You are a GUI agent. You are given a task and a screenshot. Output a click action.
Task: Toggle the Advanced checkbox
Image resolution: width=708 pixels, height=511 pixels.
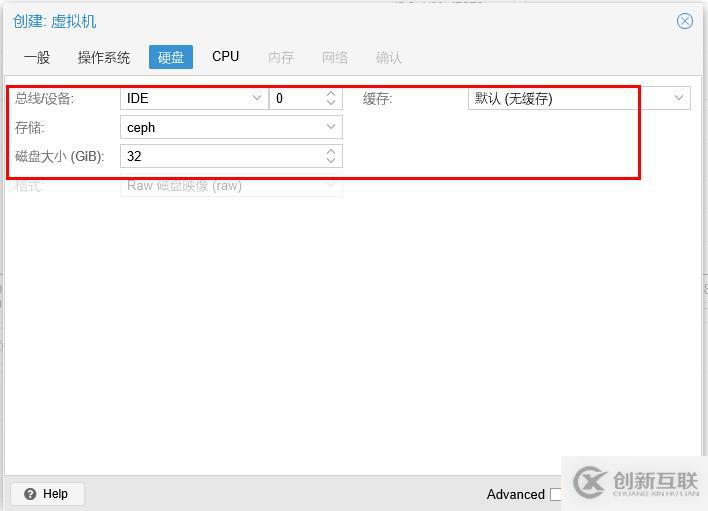coord(555,494)
